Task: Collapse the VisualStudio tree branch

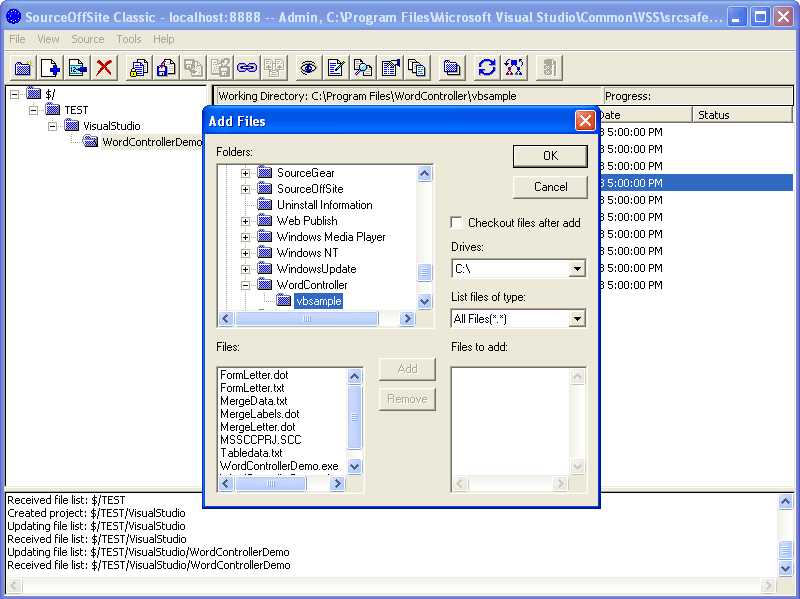Action: (x=53, y=126)
